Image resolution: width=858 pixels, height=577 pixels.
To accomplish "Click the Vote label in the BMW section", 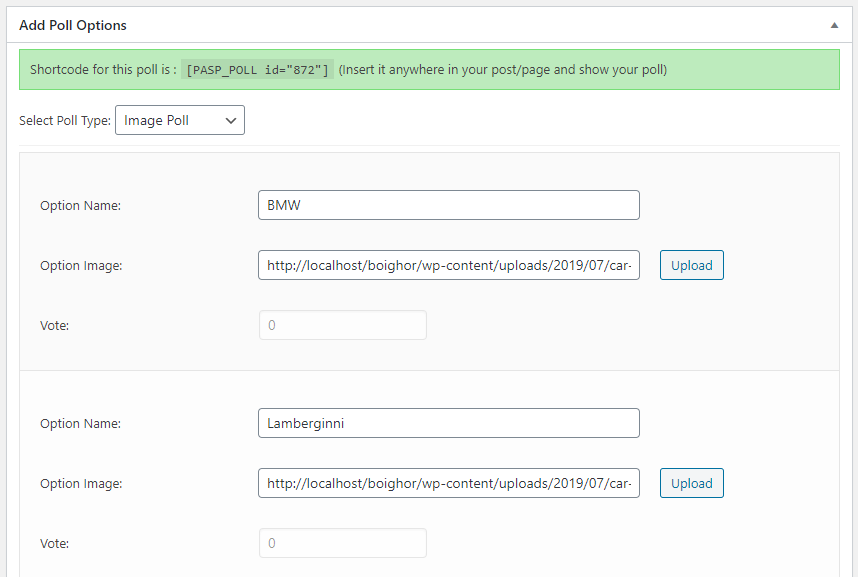I will point(54,325).
